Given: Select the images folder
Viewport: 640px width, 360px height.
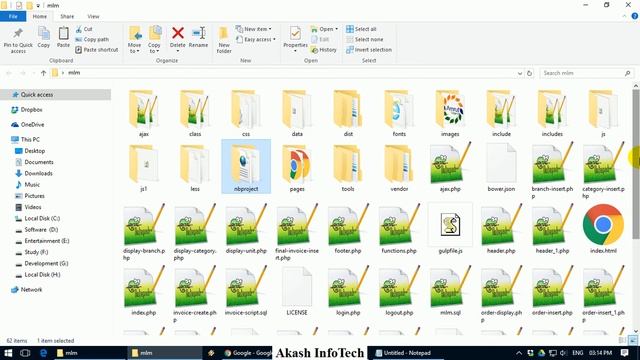Looking at the screenshot, I should 450,113.
